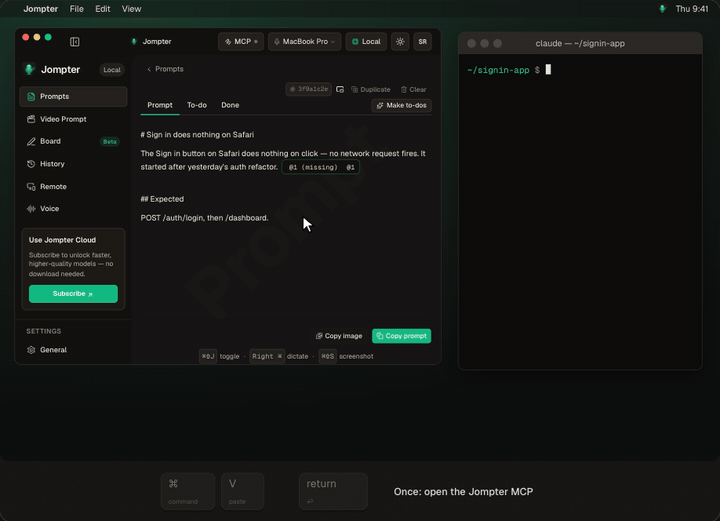This screenshot has width=720, height=521.
Task: Click the Thu 9:41 clock
Action: click(x=692, y=9)
